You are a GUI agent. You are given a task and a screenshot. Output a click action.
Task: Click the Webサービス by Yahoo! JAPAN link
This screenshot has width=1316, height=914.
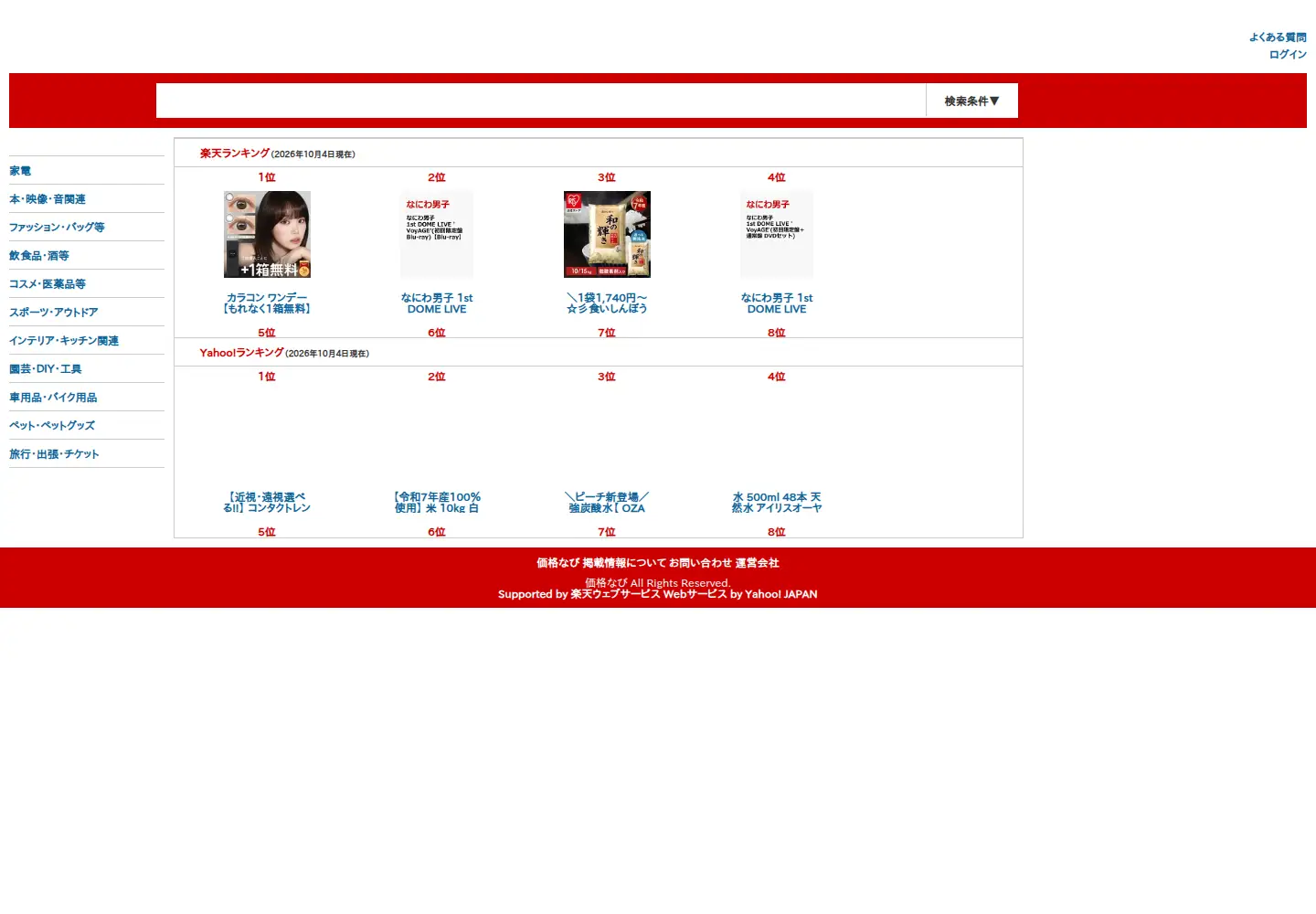[x=740, y=594]
